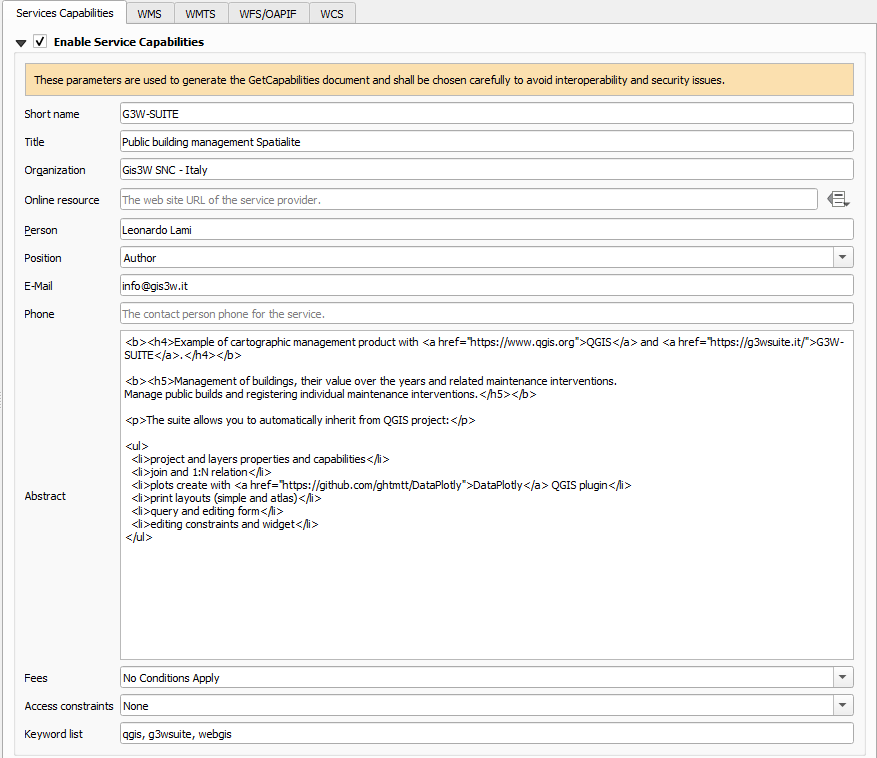Click the Short name field containing G3W-SUITE
This screenshot has height=758, width=877.
click(487, 114)
